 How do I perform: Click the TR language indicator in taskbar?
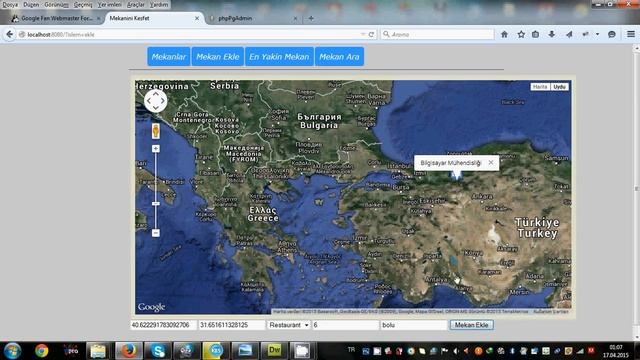pyautogui.click(x=351, y=350)
